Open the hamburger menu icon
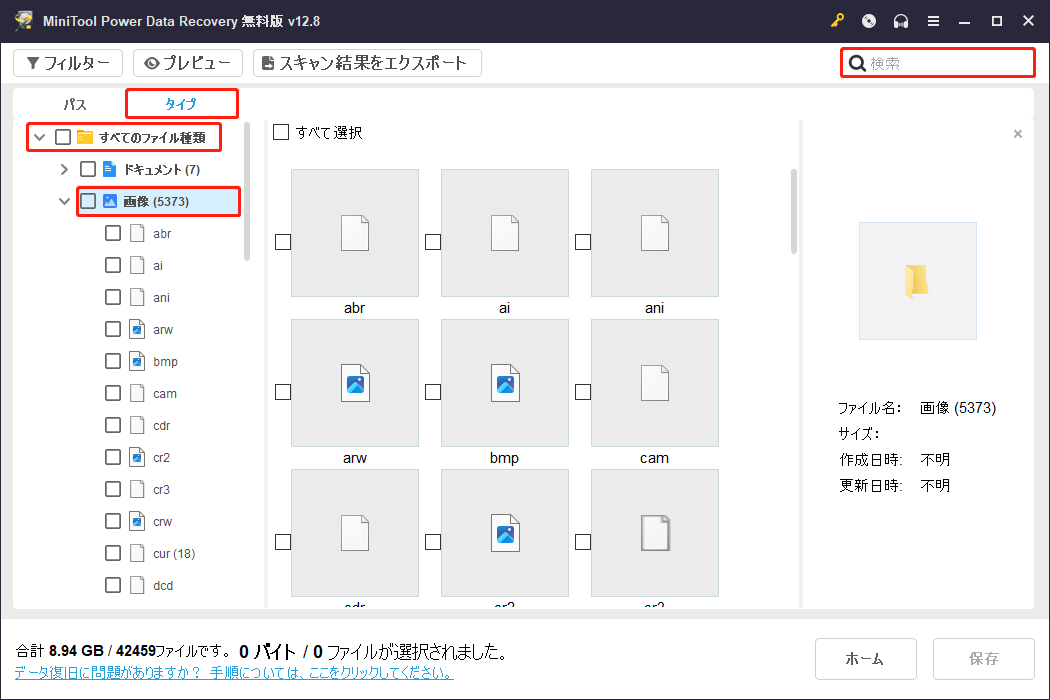Image resolution: width=1050 pixels, height=700 pixels. pos(934,20)
